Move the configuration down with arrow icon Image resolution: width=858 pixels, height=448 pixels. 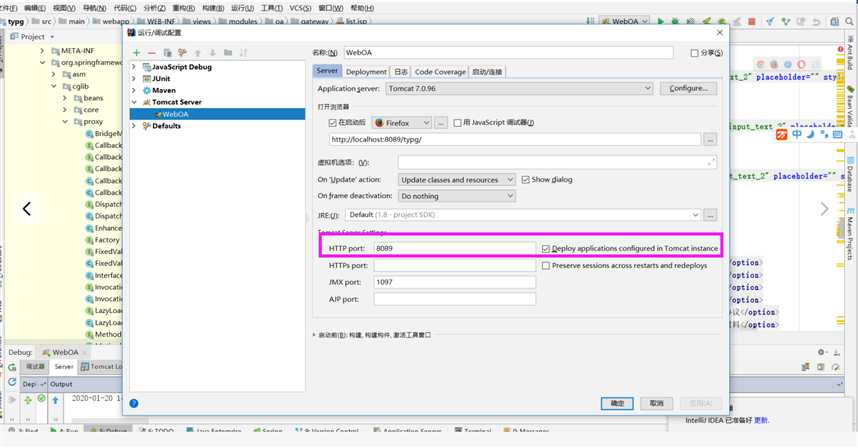point(212,53)
